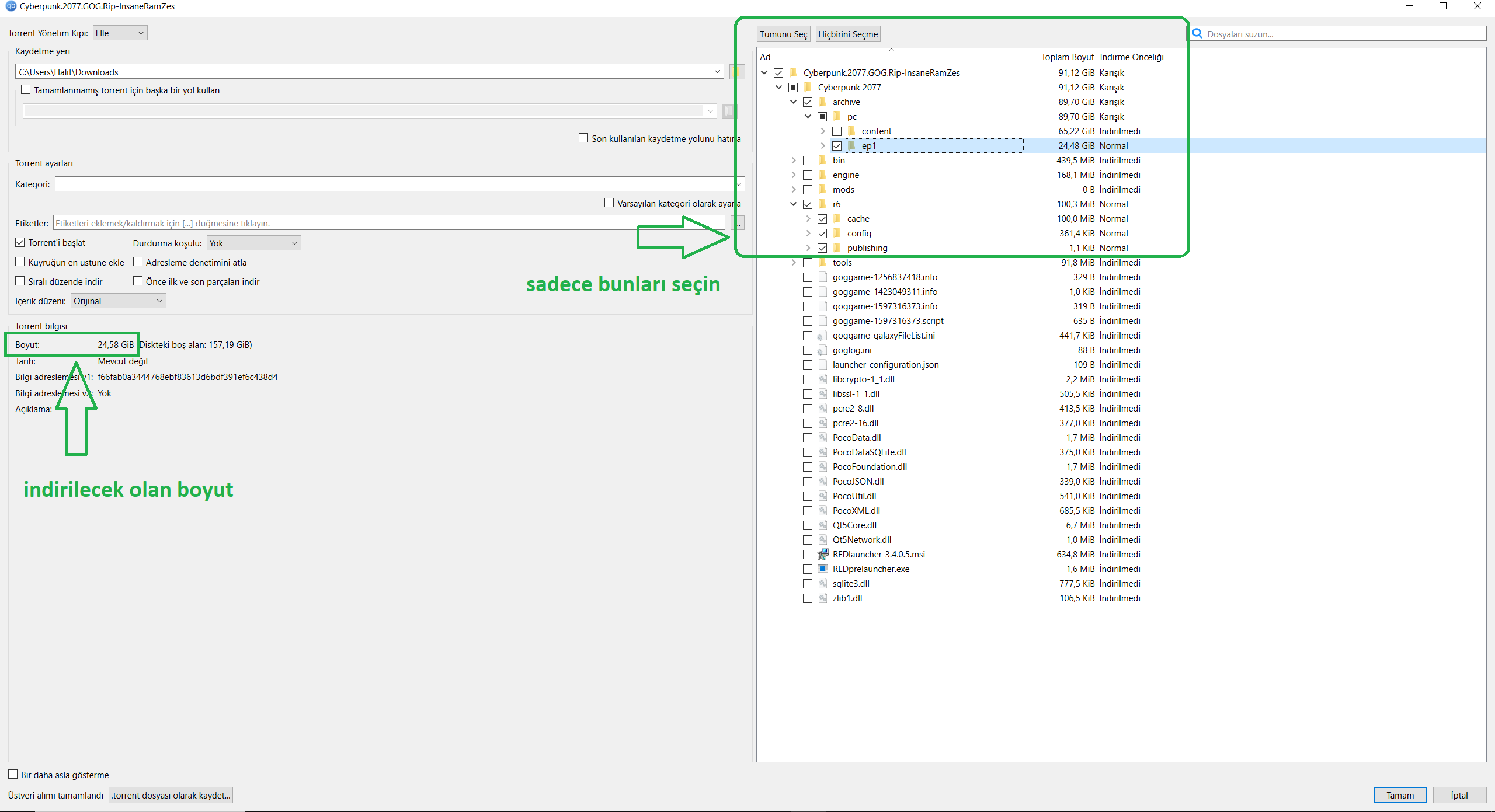Collapse the archive folder node
This screenshot has height=812, width=1495.
tap(793, 102)
